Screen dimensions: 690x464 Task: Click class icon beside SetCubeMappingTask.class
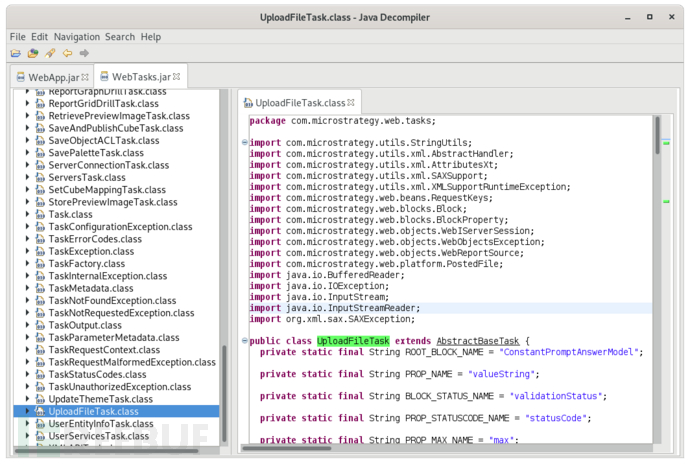click(x=40, y=190)
